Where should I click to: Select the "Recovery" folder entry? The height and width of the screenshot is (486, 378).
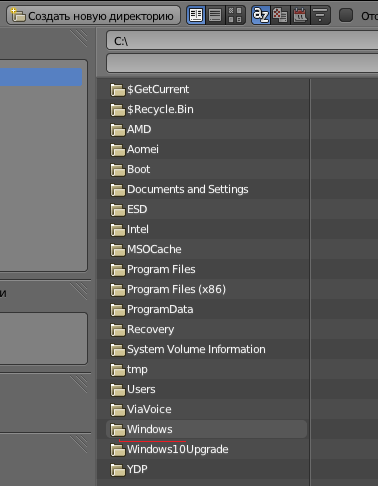coord(150,329)
